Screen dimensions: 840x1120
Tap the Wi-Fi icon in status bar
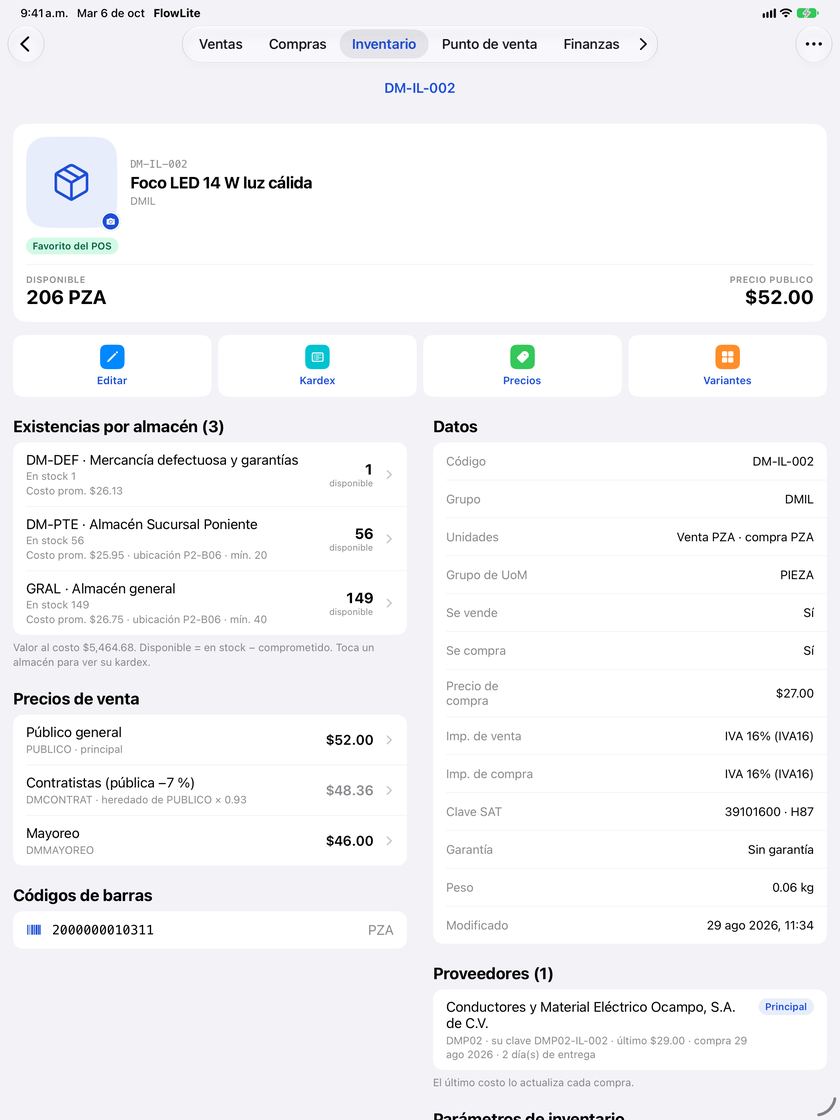(x=786, y=13)
